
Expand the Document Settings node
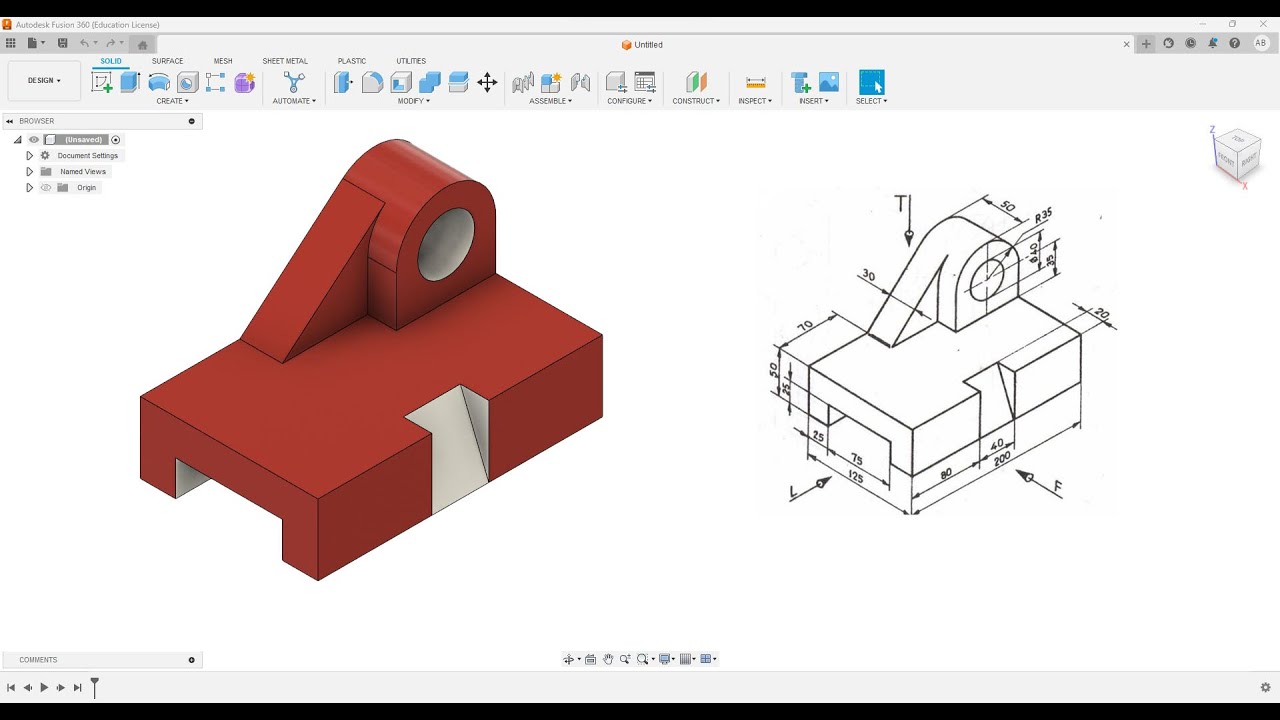click(29, 156)
